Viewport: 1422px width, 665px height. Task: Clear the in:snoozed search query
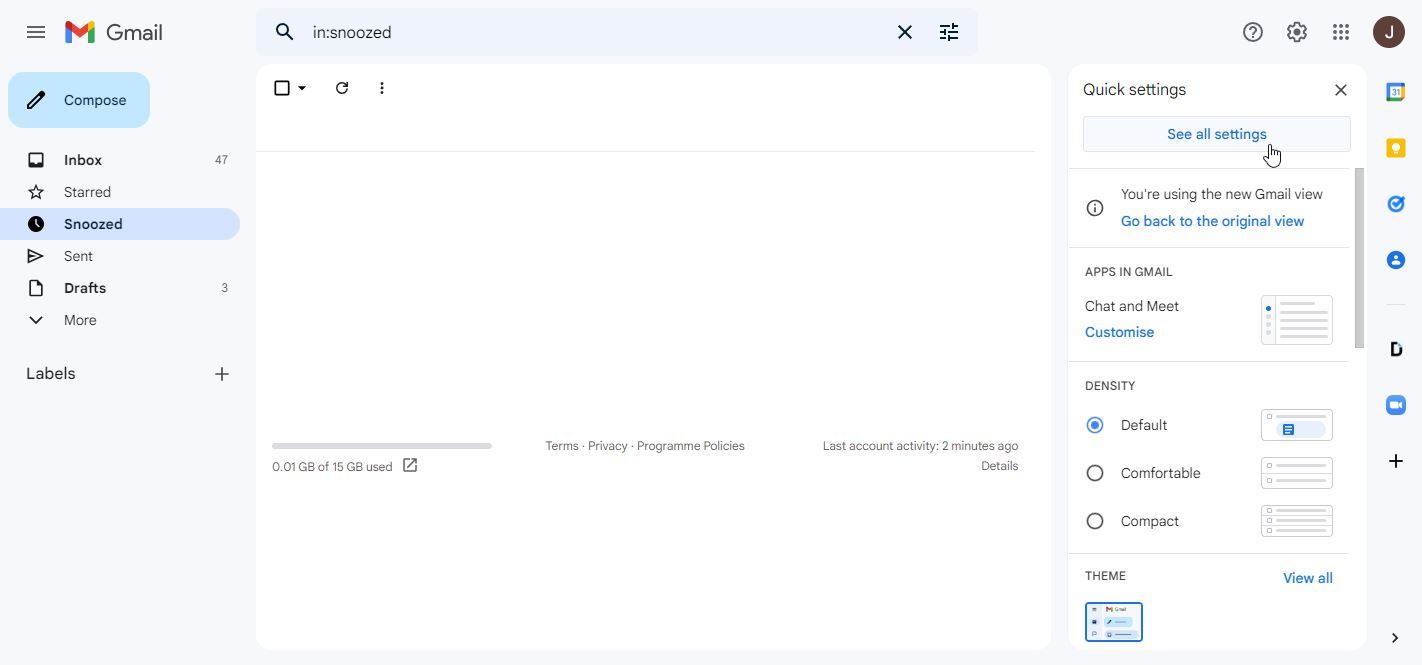coord(904,32)
